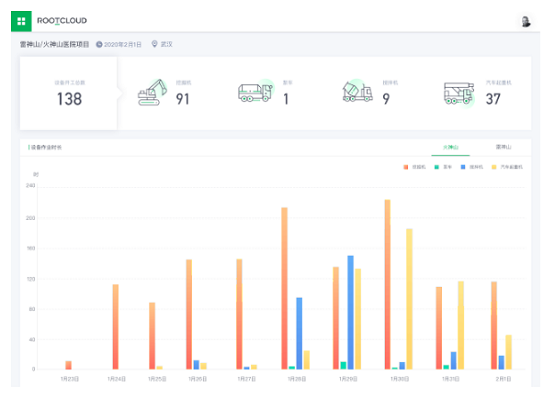Select the excavator icon showing 91
The image size is (555, 397).
point(152,92)
